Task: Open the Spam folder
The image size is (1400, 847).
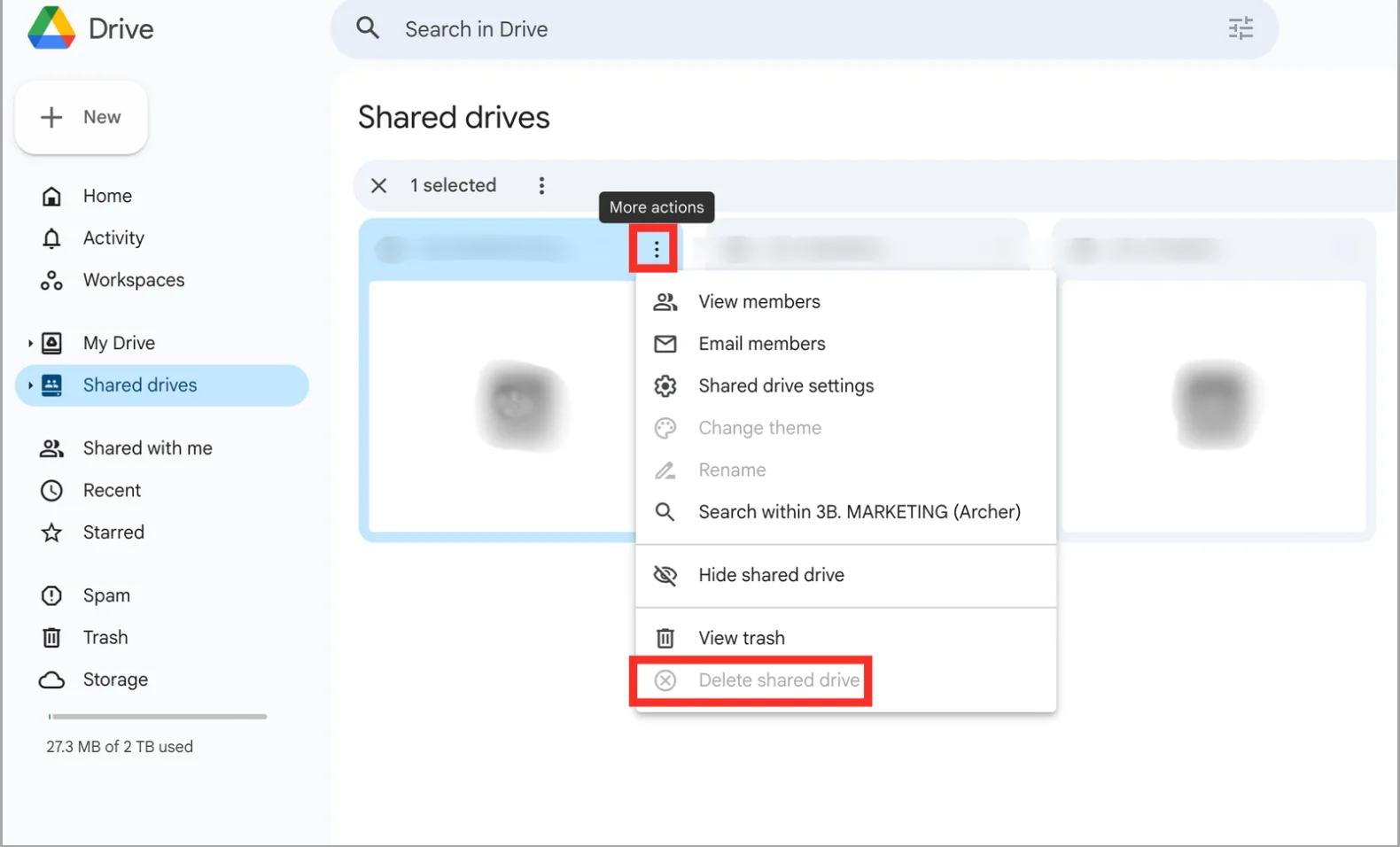Action: click(162, 595)
